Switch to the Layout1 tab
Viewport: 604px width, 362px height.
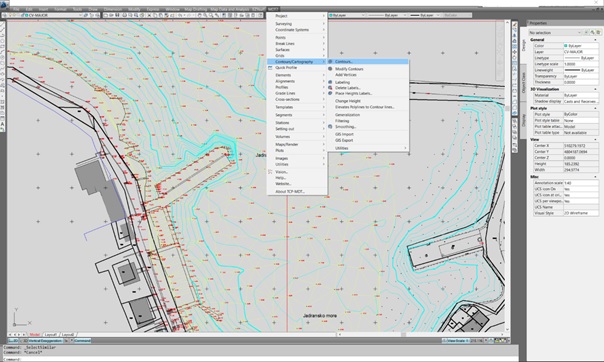(x=51, y=335)
